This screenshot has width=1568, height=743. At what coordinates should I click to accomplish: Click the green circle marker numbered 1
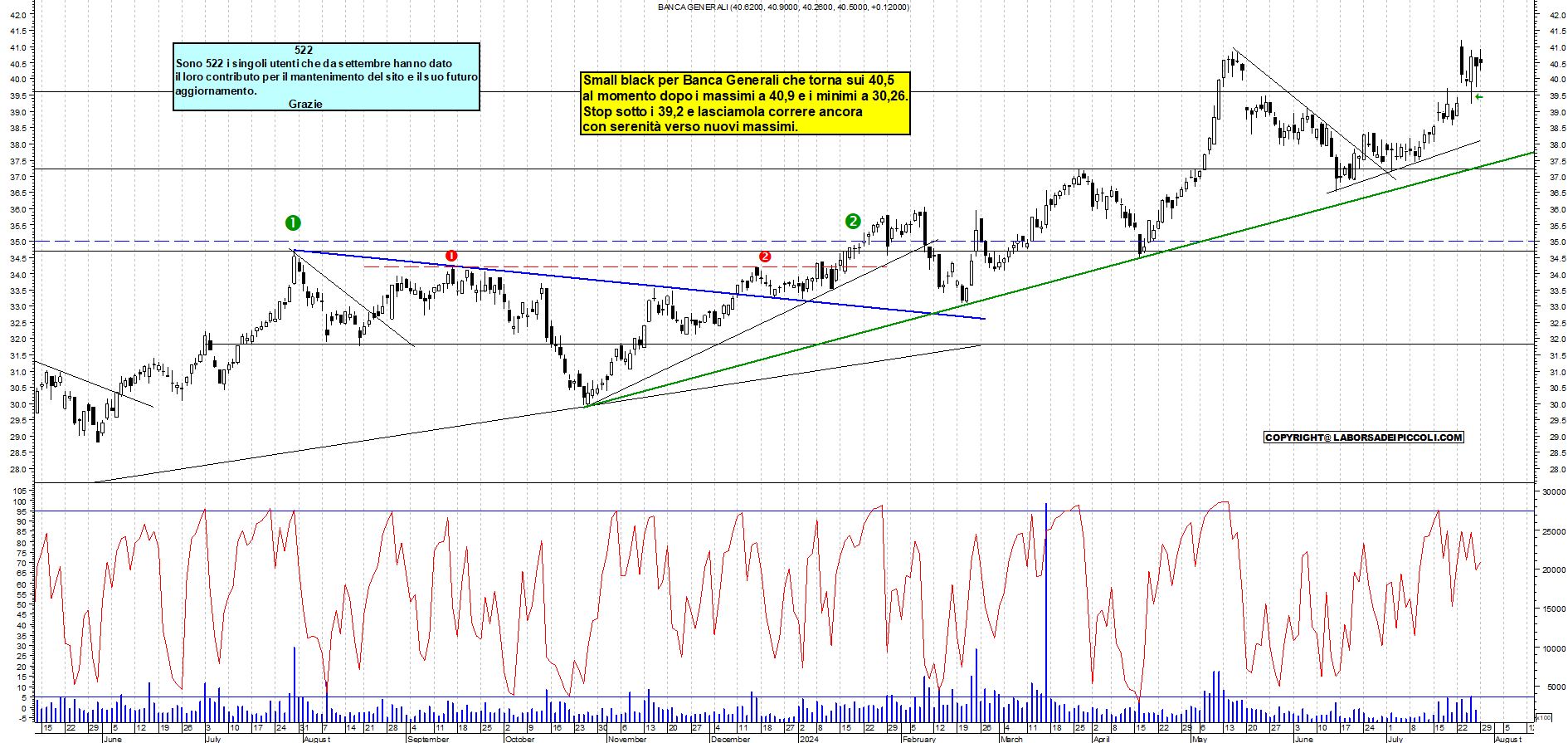point(293,222)
